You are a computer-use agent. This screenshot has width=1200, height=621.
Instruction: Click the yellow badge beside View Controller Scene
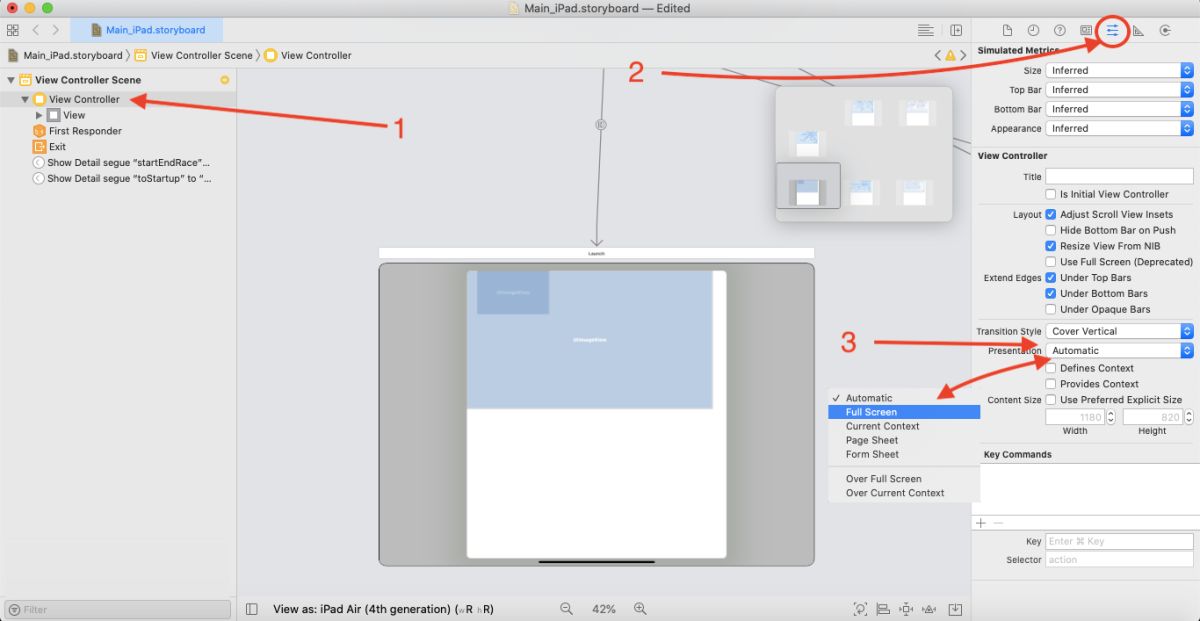[225, 80]
